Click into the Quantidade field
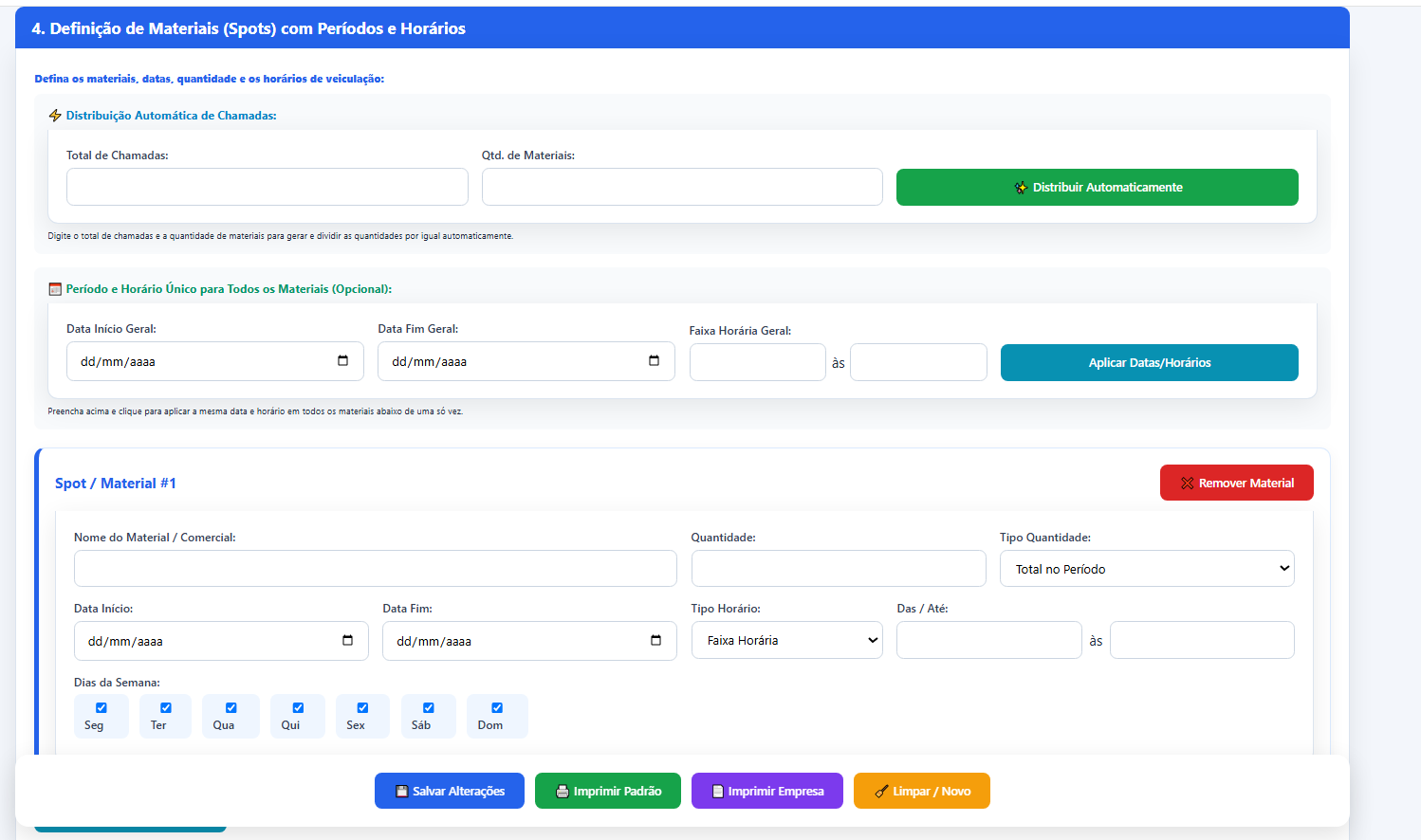The height and width of the screenshot is (840, 1421). pos(839,569)
